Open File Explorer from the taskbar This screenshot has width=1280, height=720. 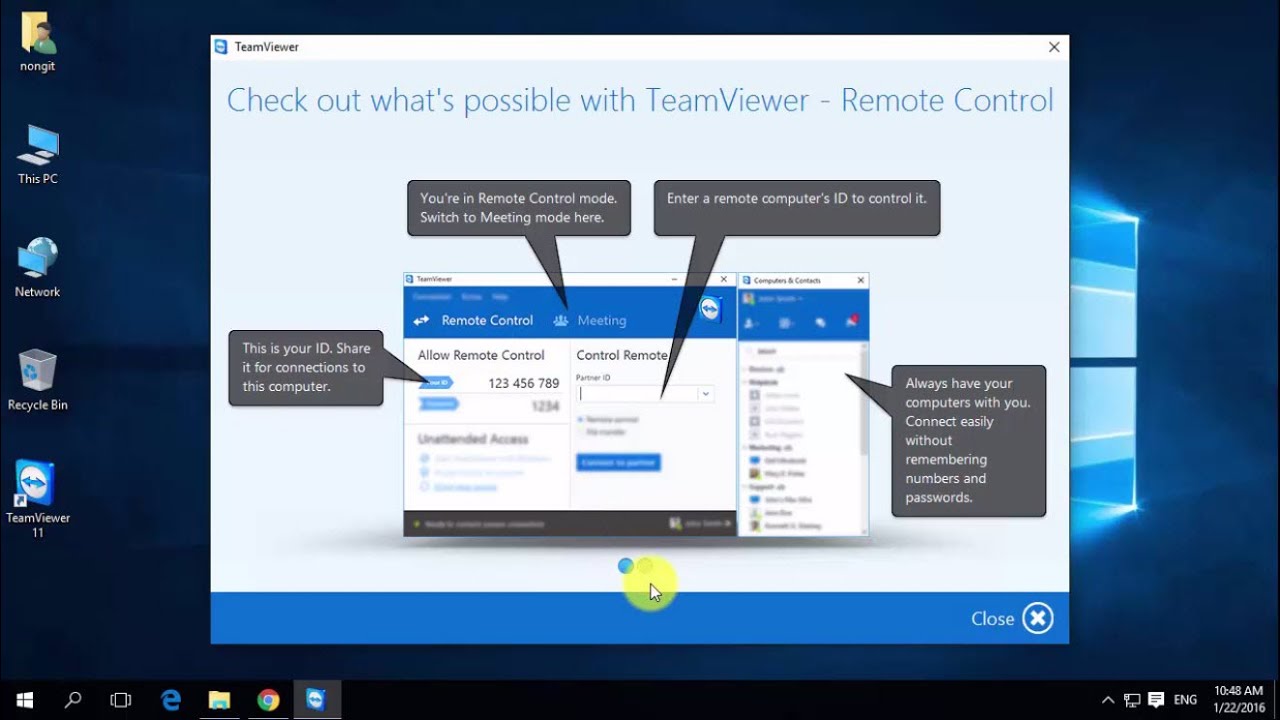click(219, 700)
